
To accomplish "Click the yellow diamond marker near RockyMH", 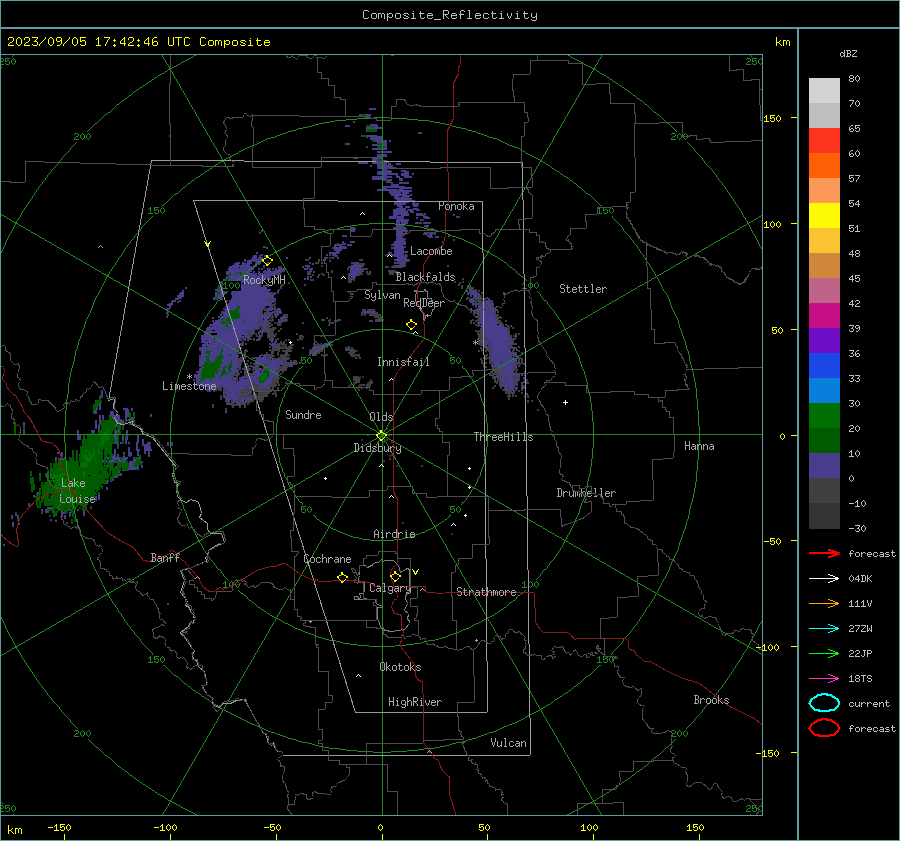I will [267, 261].
